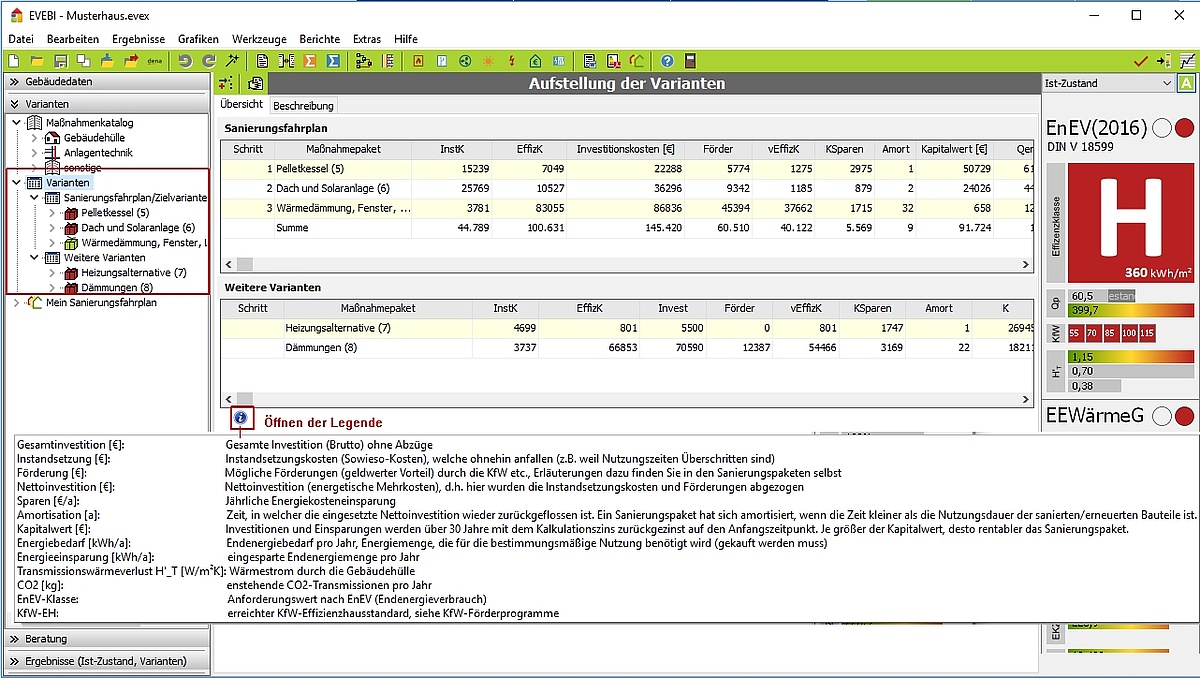Screen dimensions: 1200x678
Task: Click the Kapitalwert [€] column header
Action: (x=954, y=149)
